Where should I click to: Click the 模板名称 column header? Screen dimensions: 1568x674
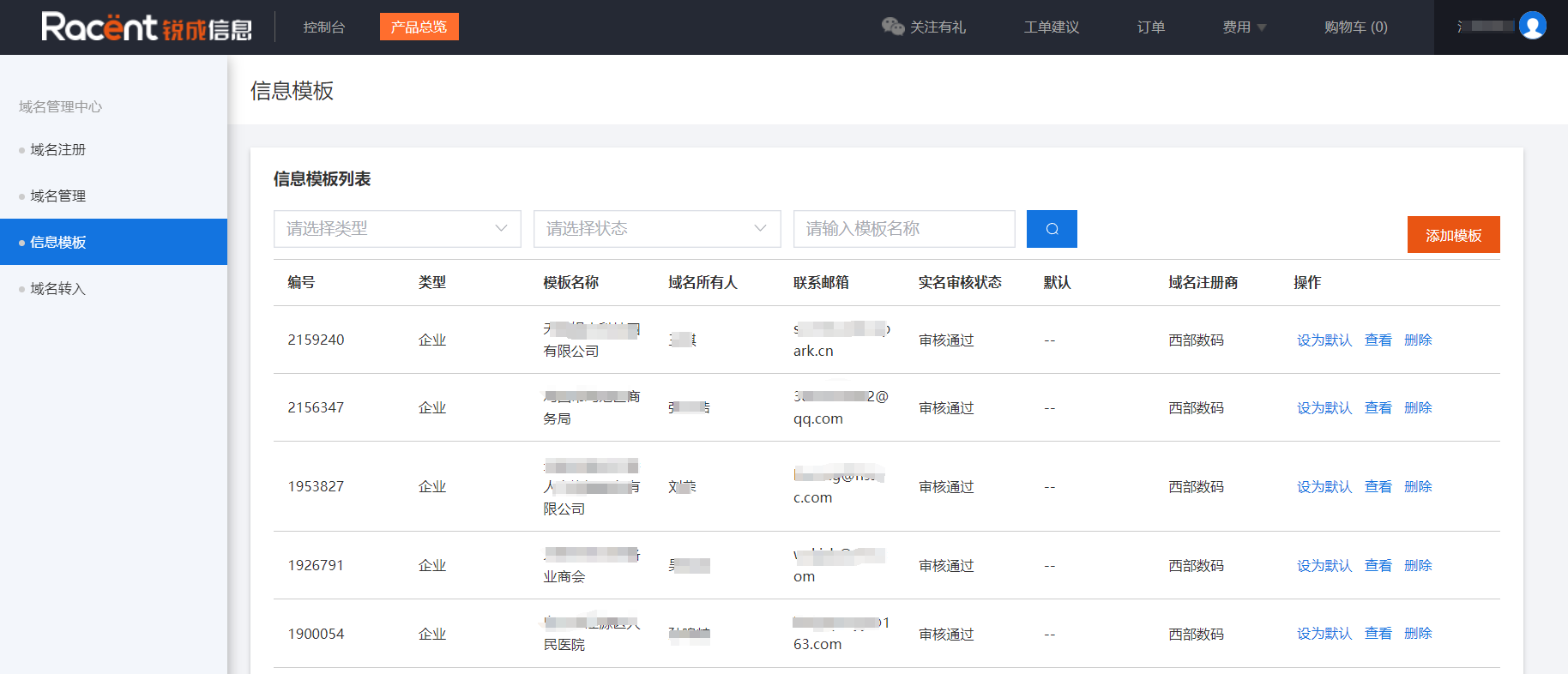click(570, 282)
